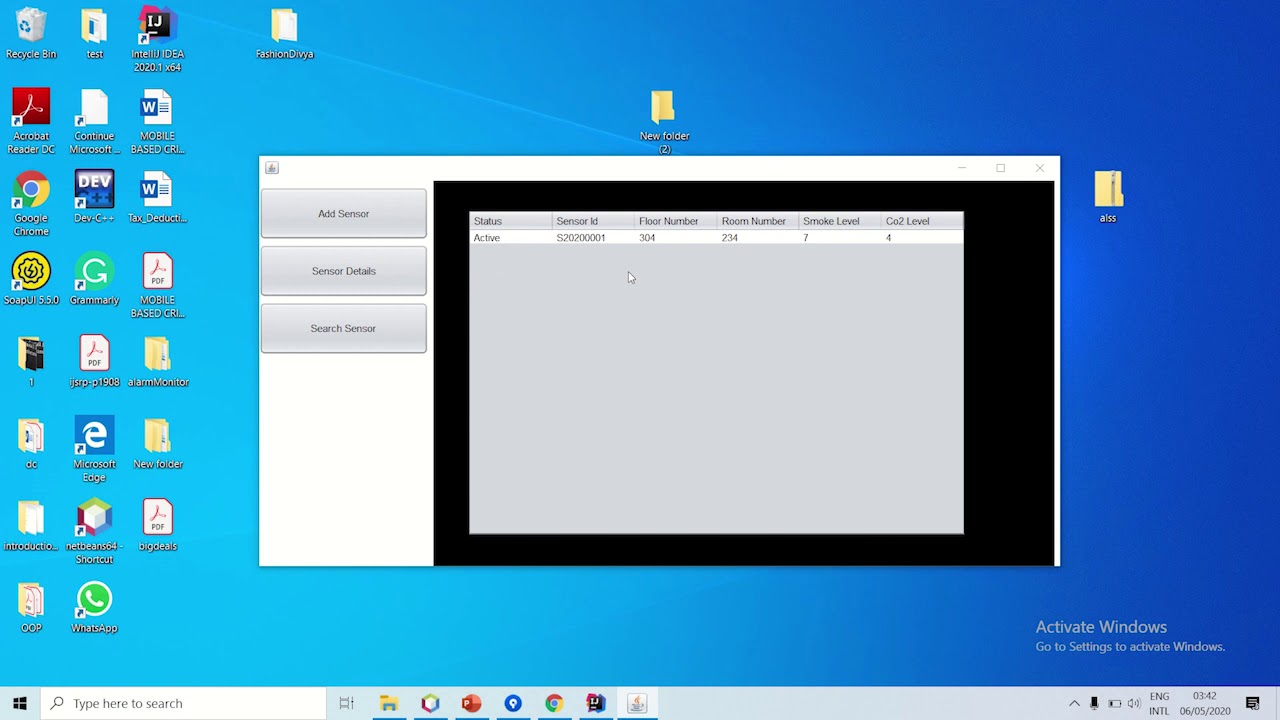Select the netbeans64 Shortcut desktop icon
This screenshot has height=720, width=1280.
(x=94, y=532)
